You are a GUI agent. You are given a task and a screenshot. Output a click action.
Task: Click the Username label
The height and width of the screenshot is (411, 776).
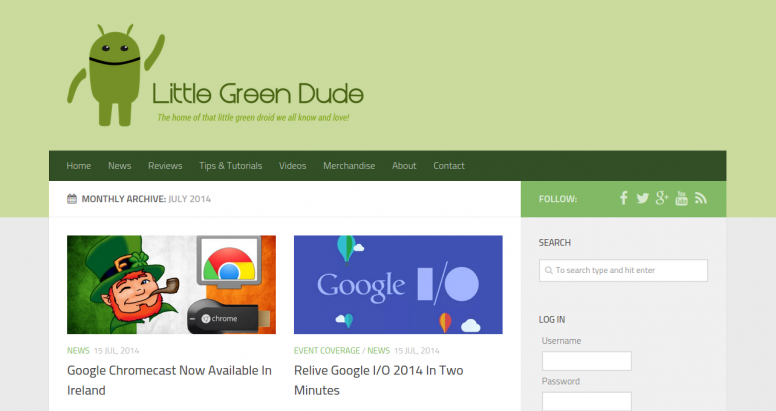pyautogui.click(x=561, y=341)
